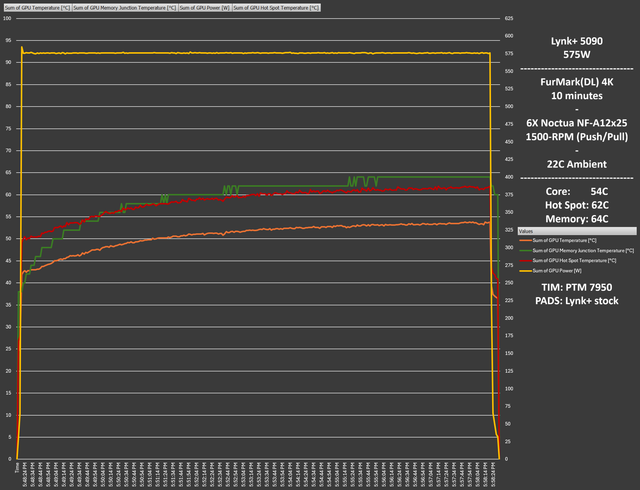
Task: Click the left axis value '95'
Action: tap(8, 40)
